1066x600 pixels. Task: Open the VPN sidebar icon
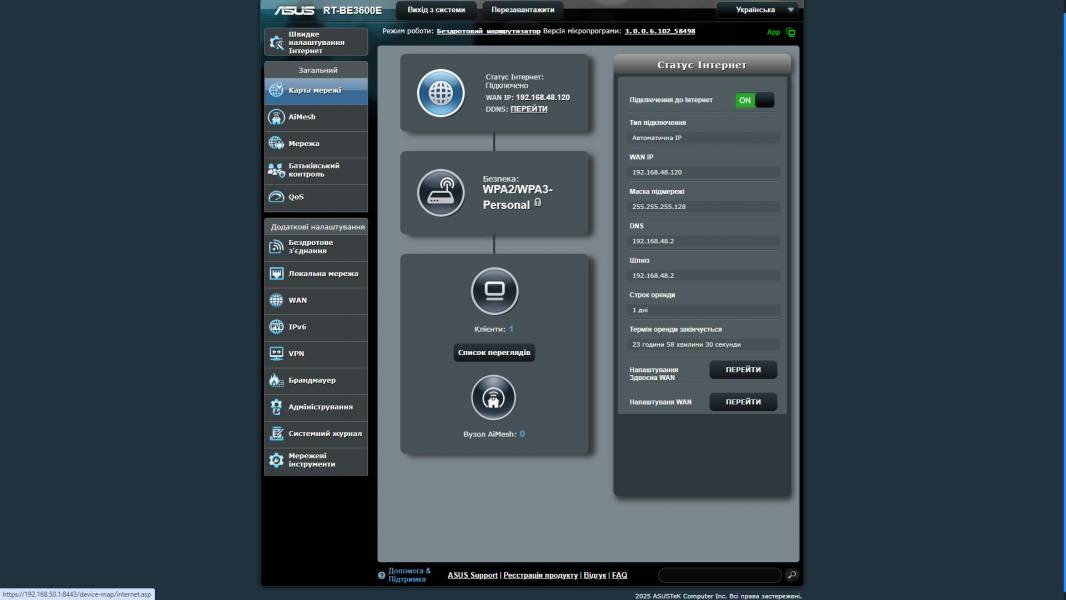[276, 353]
